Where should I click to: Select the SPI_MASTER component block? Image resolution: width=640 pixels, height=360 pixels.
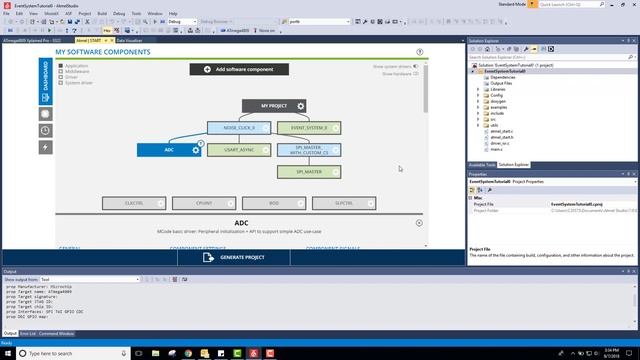309,172
